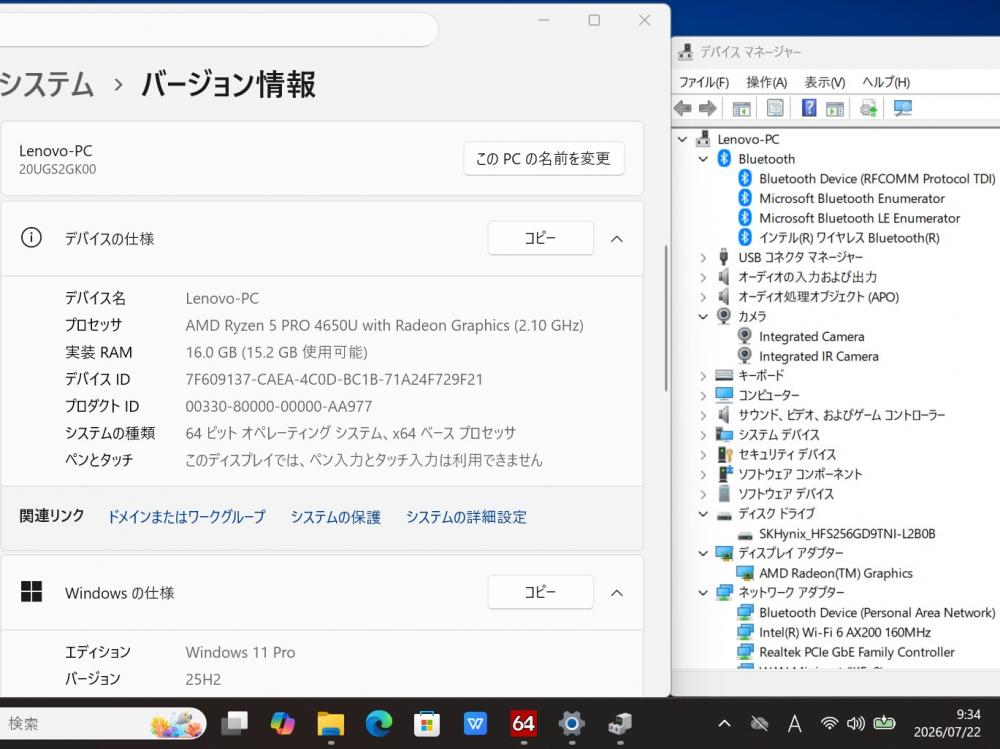Screen dimensions: 1000x749
Task: Copy Windows specifications with コピー button
Action: [541, 592]
